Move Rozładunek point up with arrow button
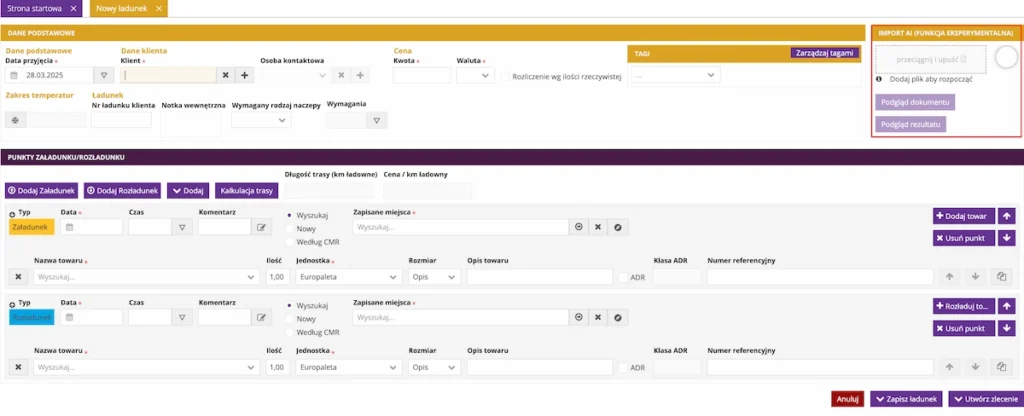This screenshot has height=416, width=1024. tap(1006, 306)
